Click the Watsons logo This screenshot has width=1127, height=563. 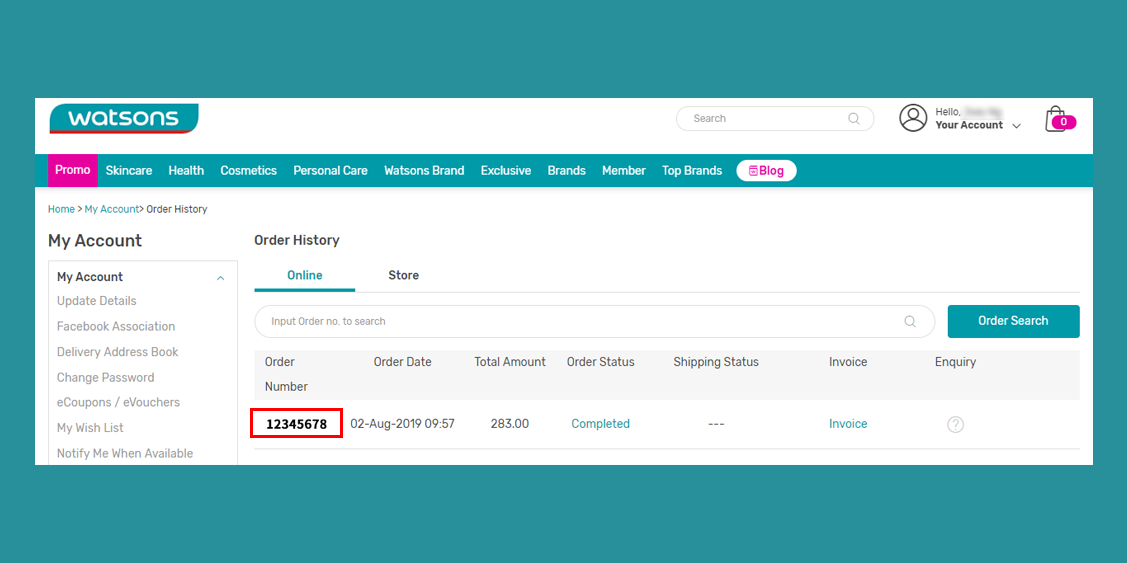(124, 119)
